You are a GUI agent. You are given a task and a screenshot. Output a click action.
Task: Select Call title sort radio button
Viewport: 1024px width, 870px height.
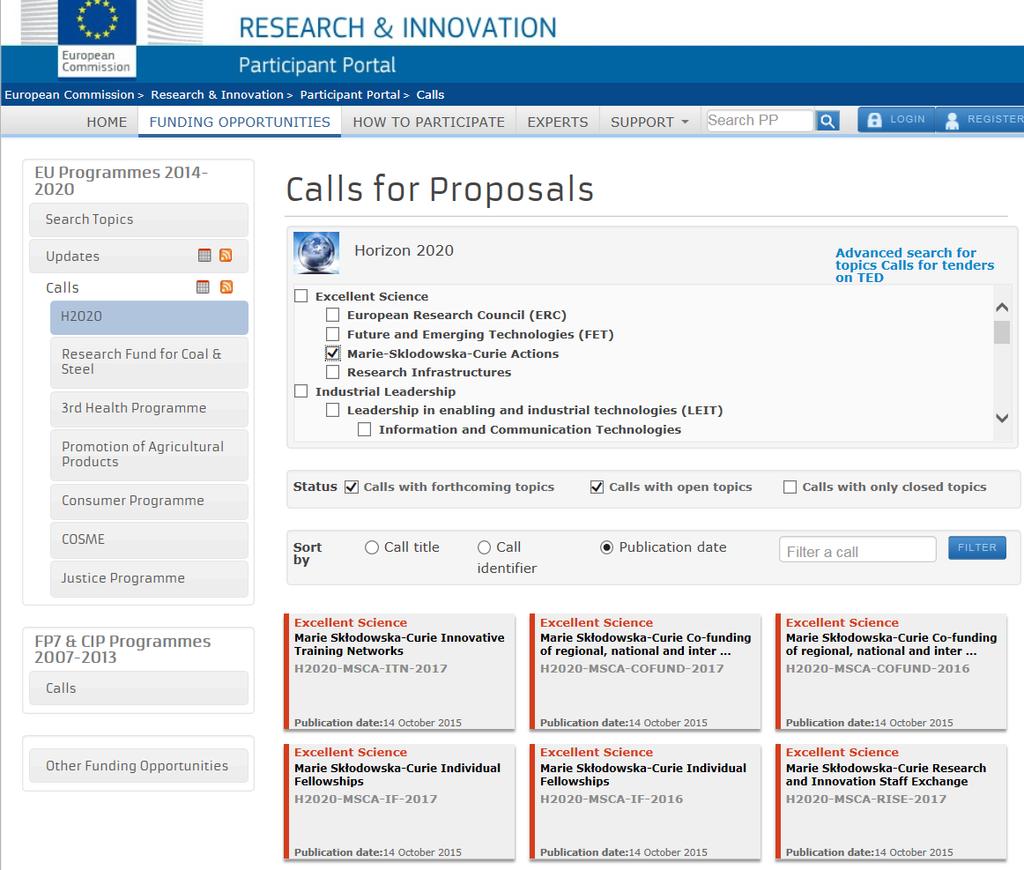tap(372, 547)
